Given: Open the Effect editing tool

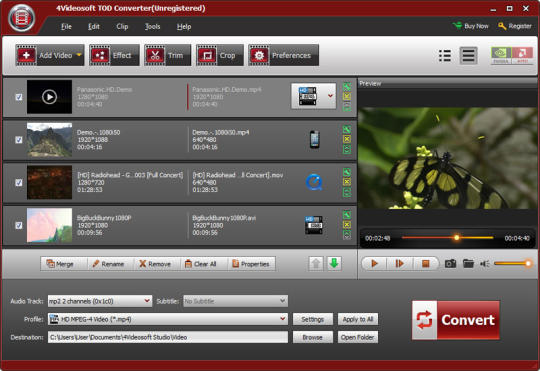Looking at the screenshot, I should (x=114, y=55).
